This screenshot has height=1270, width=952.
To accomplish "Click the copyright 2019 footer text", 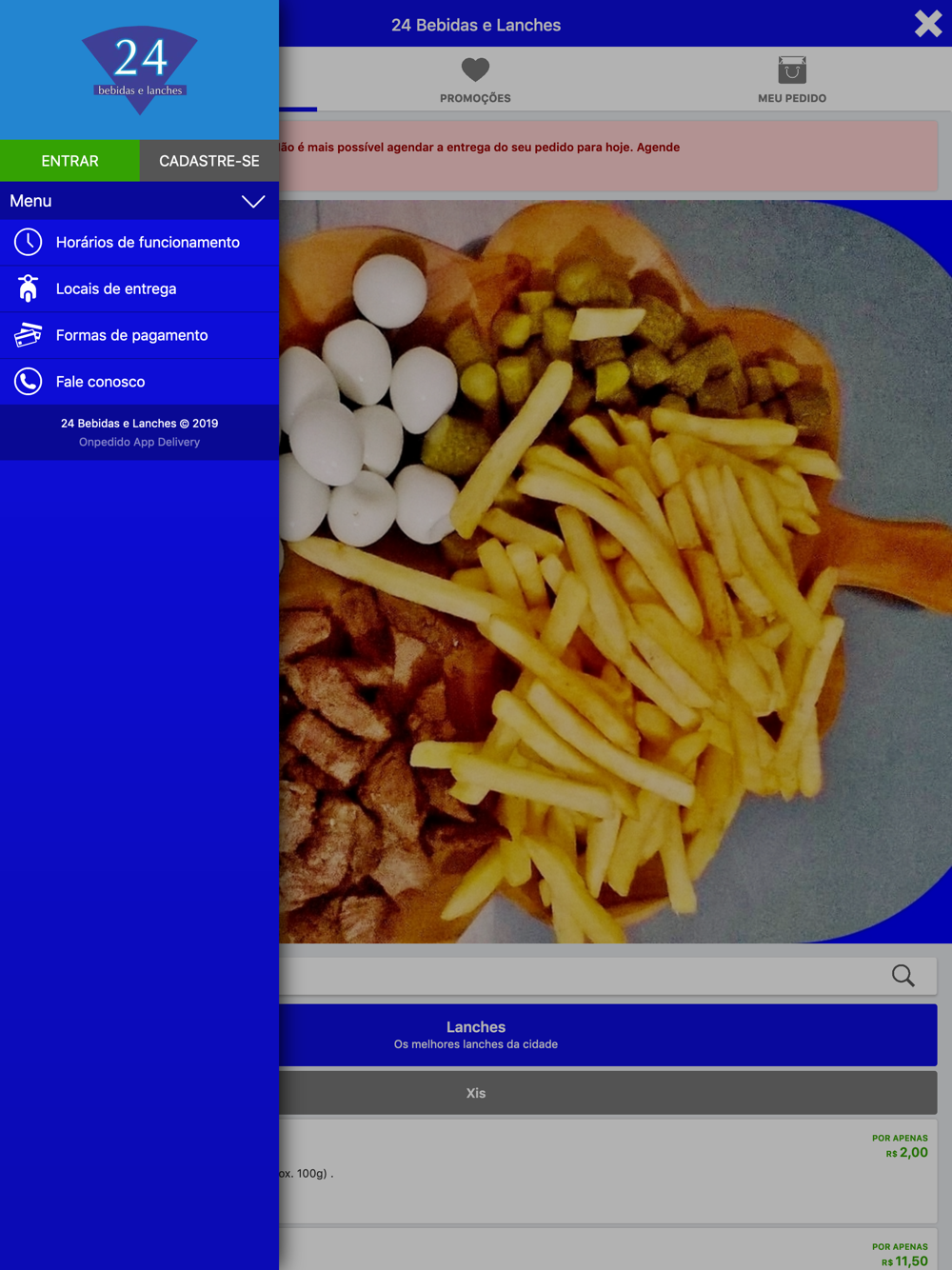I will coord(140,424).
